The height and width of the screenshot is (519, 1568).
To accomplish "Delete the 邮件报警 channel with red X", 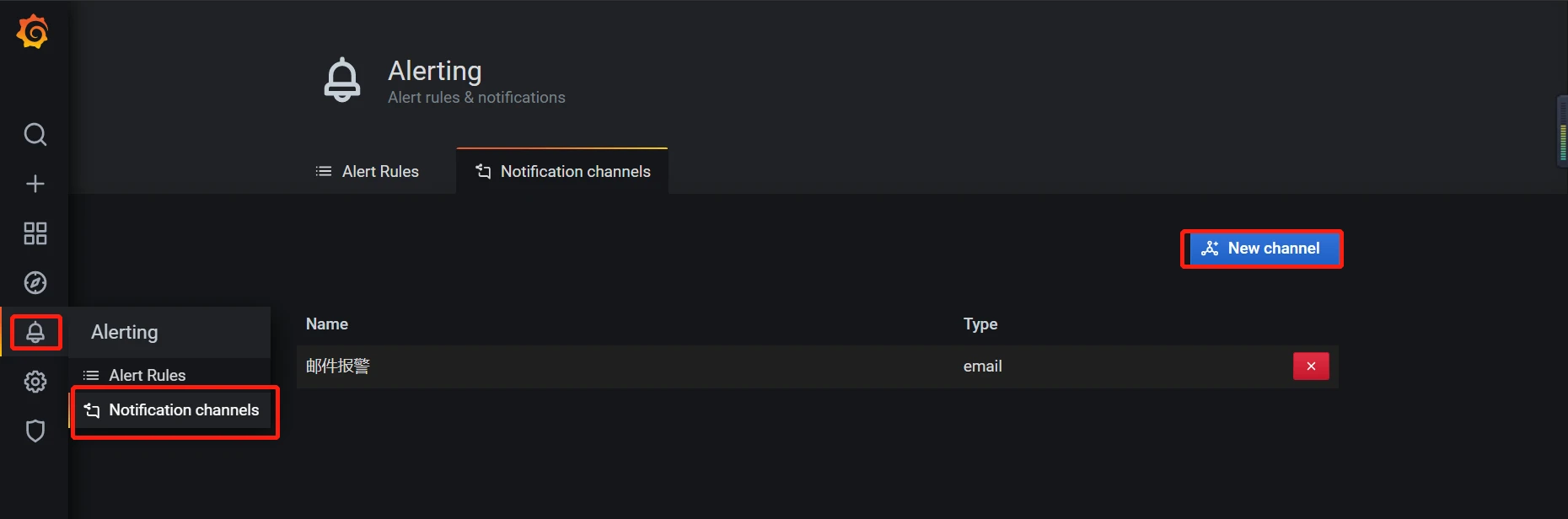I will pyautogui.click(x=1311, y=367).
